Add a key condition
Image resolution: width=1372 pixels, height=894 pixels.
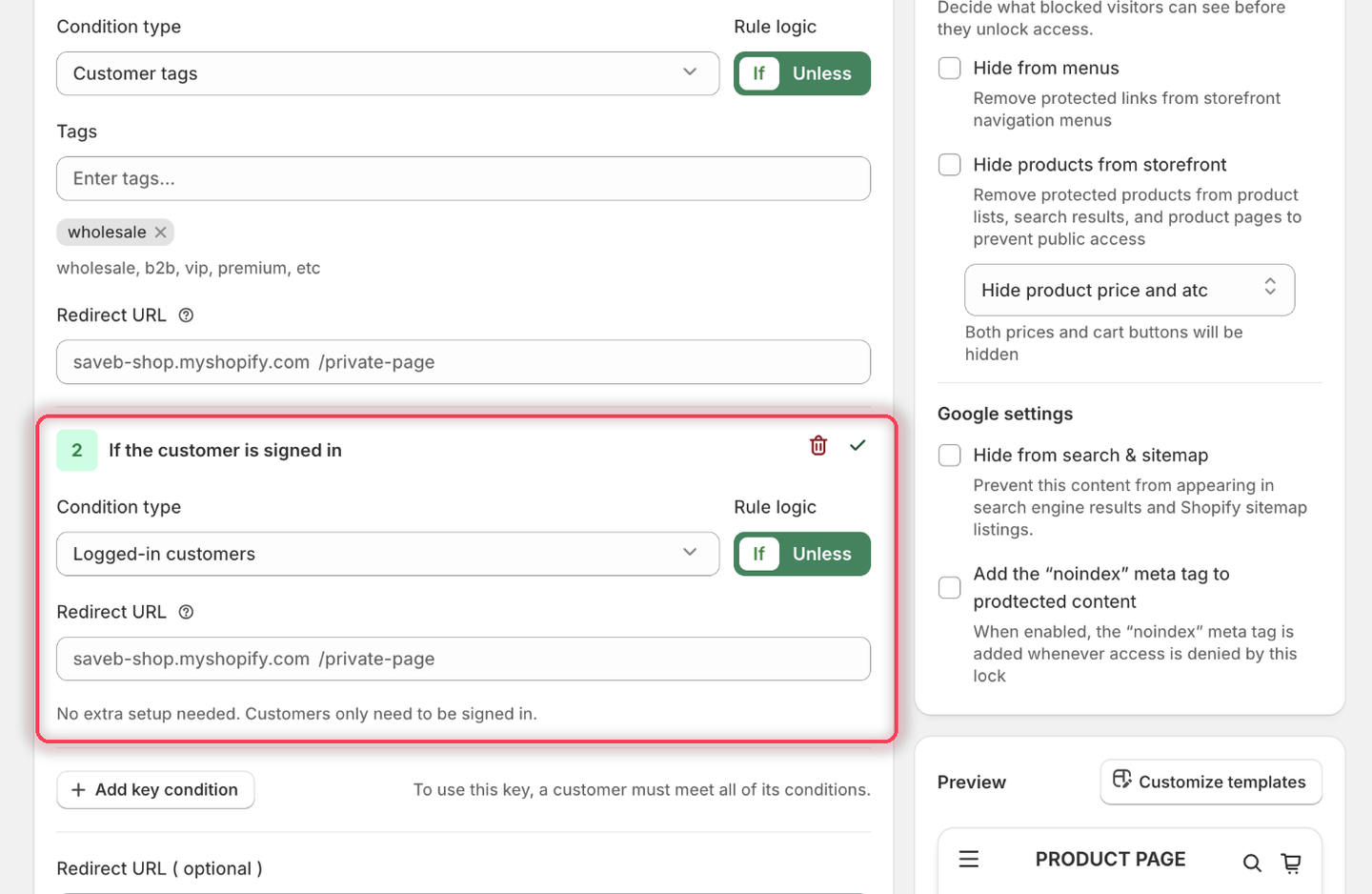coord(155,789)
